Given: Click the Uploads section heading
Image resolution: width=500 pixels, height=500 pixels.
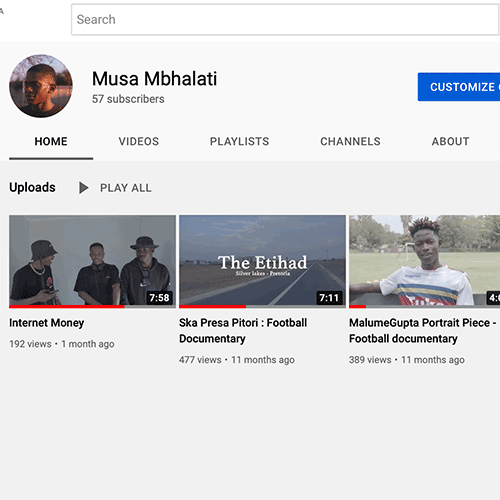Looking at the screenshot, I should 32,187.
